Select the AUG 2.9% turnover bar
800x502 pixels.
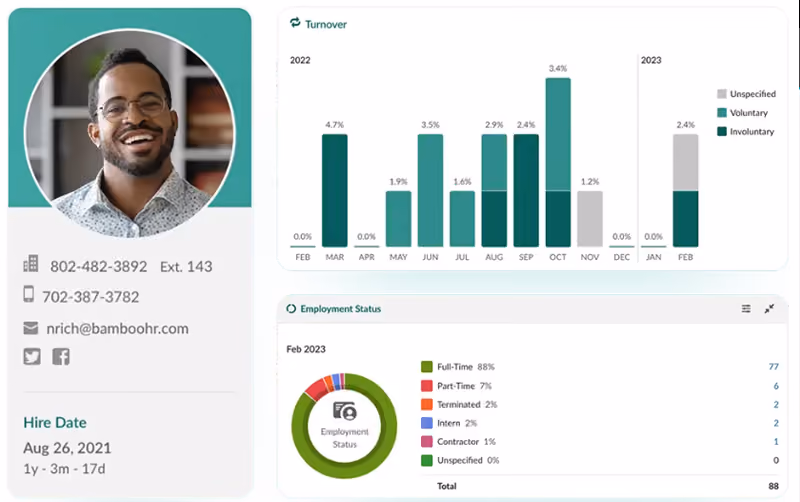click(494, 191)
